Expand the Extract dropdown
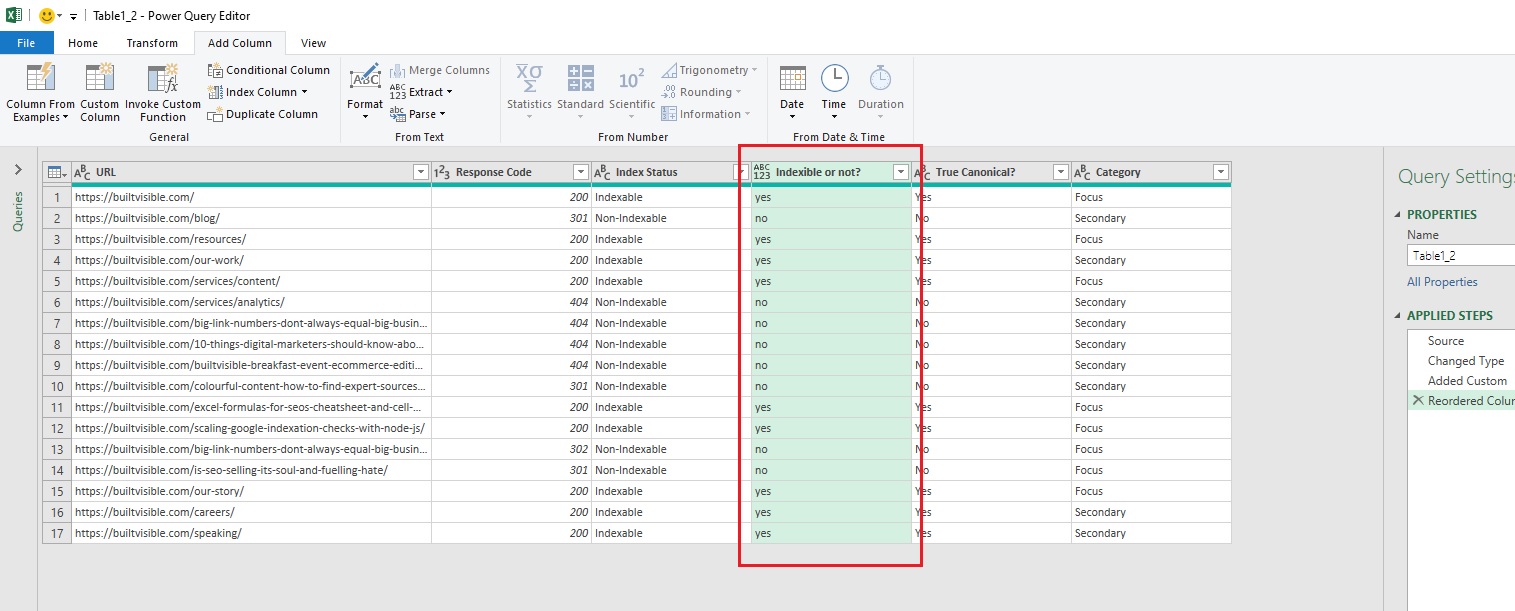 point(447,91)
